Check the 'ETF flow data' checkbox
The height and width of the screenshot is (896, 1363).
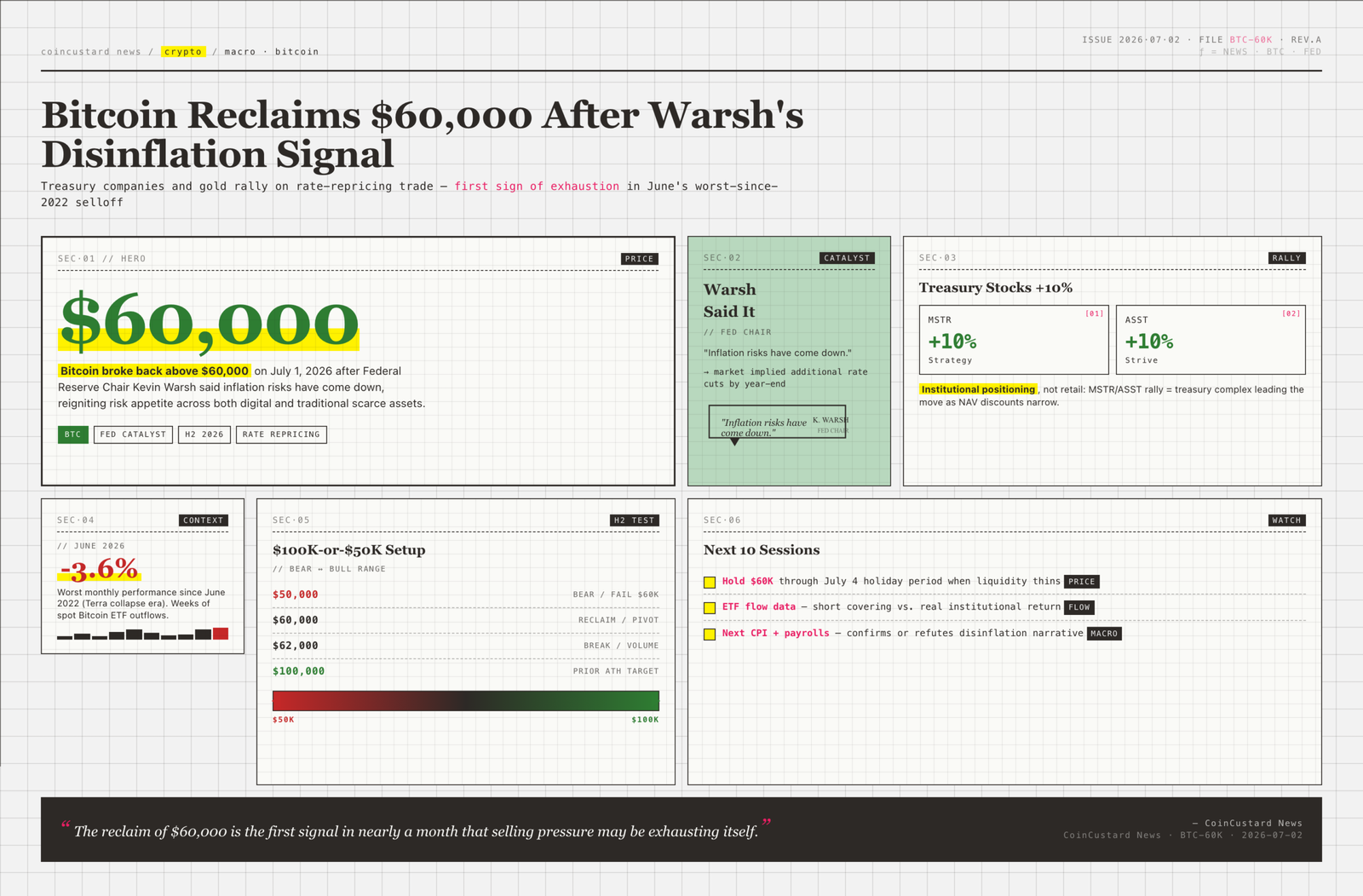point(710,608)
